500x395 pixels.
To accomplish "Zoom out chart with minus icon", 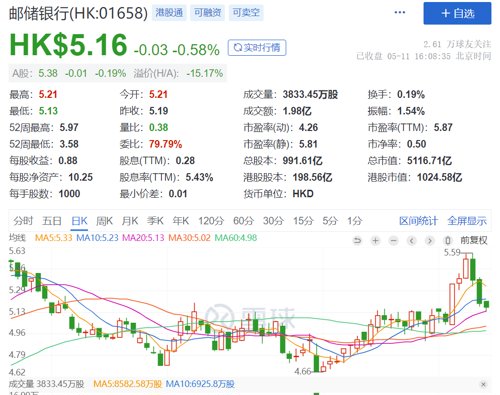I will click(394, 240).
